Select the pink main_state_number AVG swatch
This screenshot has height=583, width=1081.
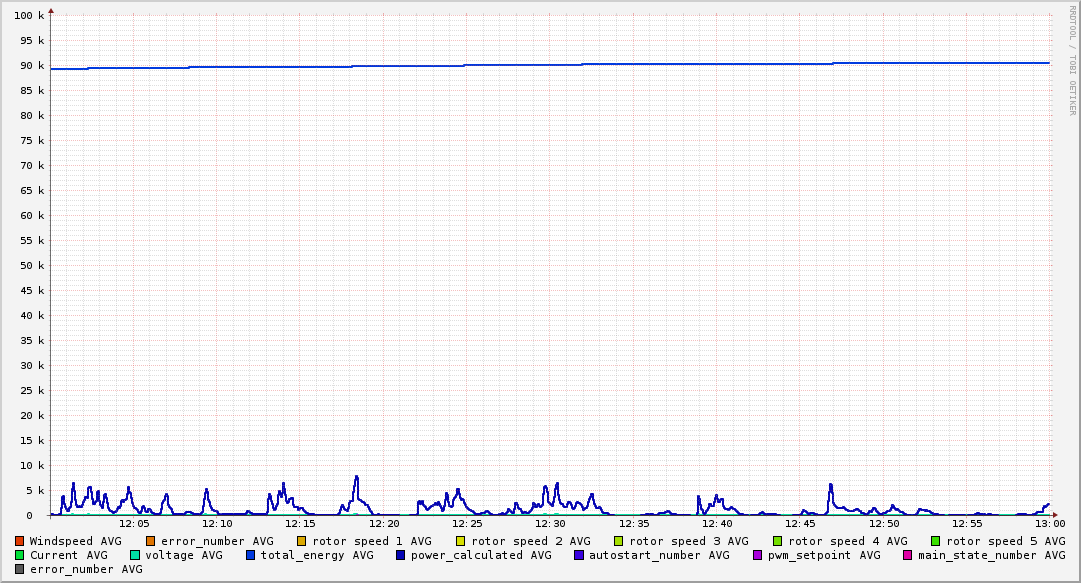(x=908, y=555)
